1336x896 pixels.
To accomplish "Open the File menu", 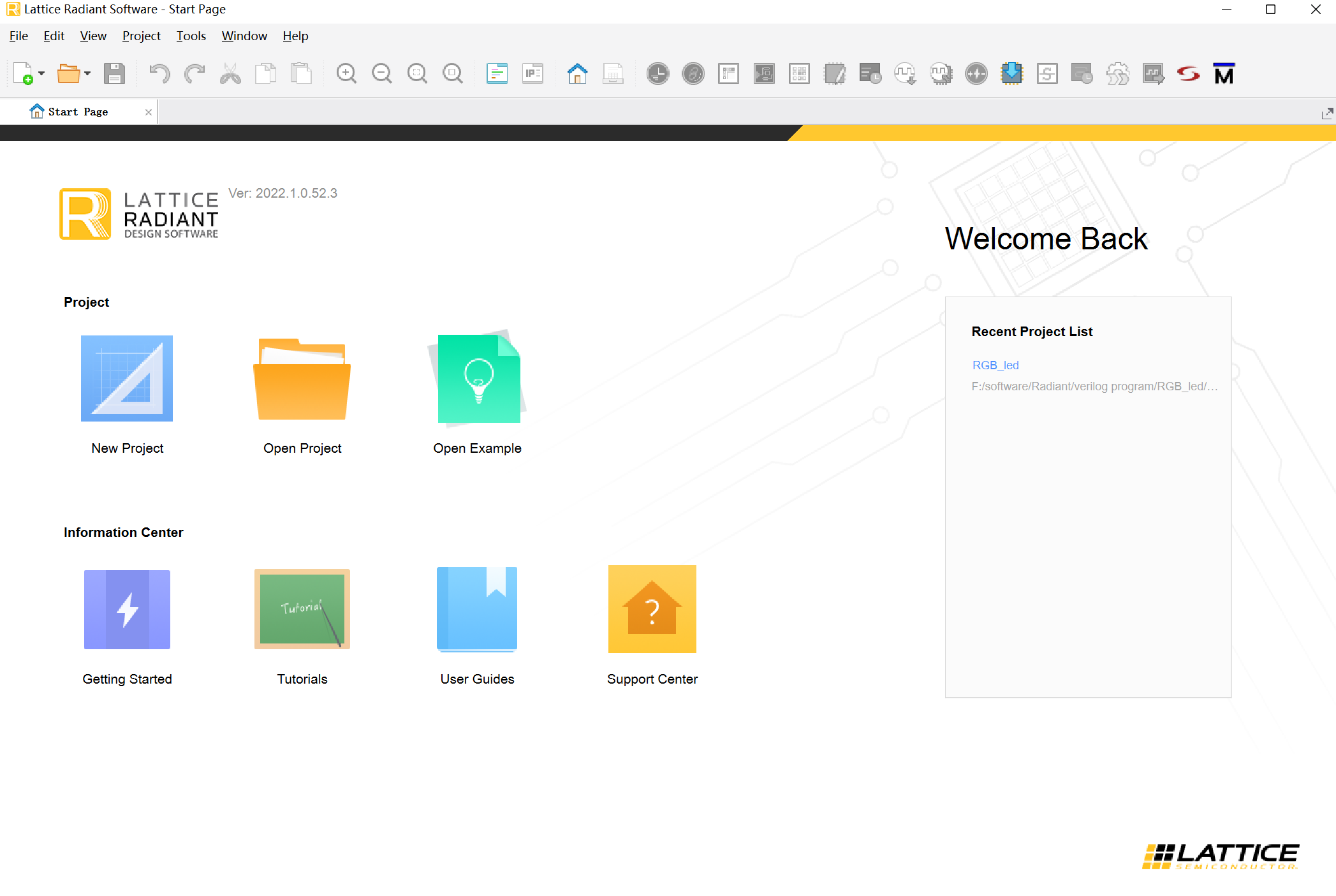I will pos(18,36).
